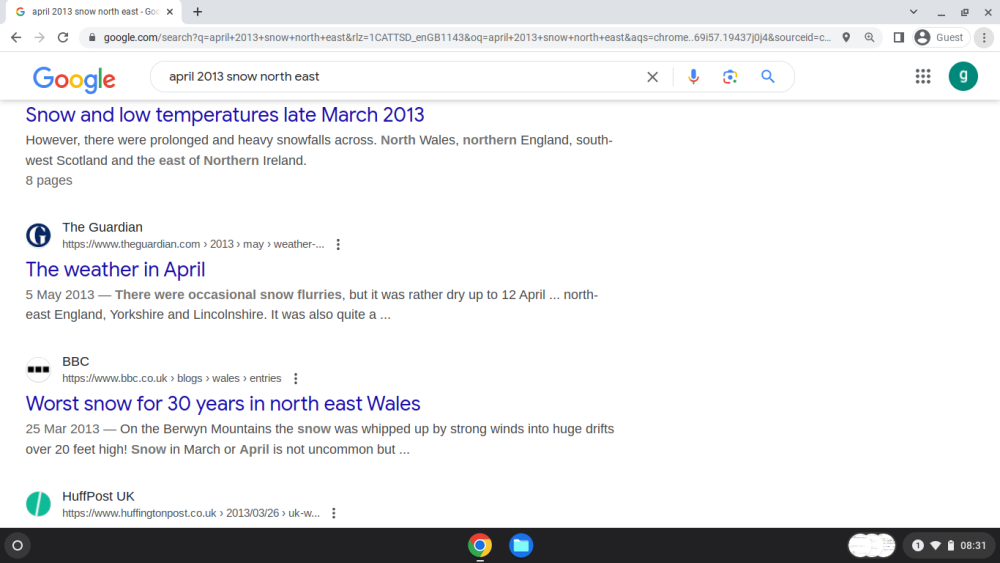Viewport: 1000px width, 563px height.
Task: Search by image with the Lens icon
Action: [x=730, y=77]
